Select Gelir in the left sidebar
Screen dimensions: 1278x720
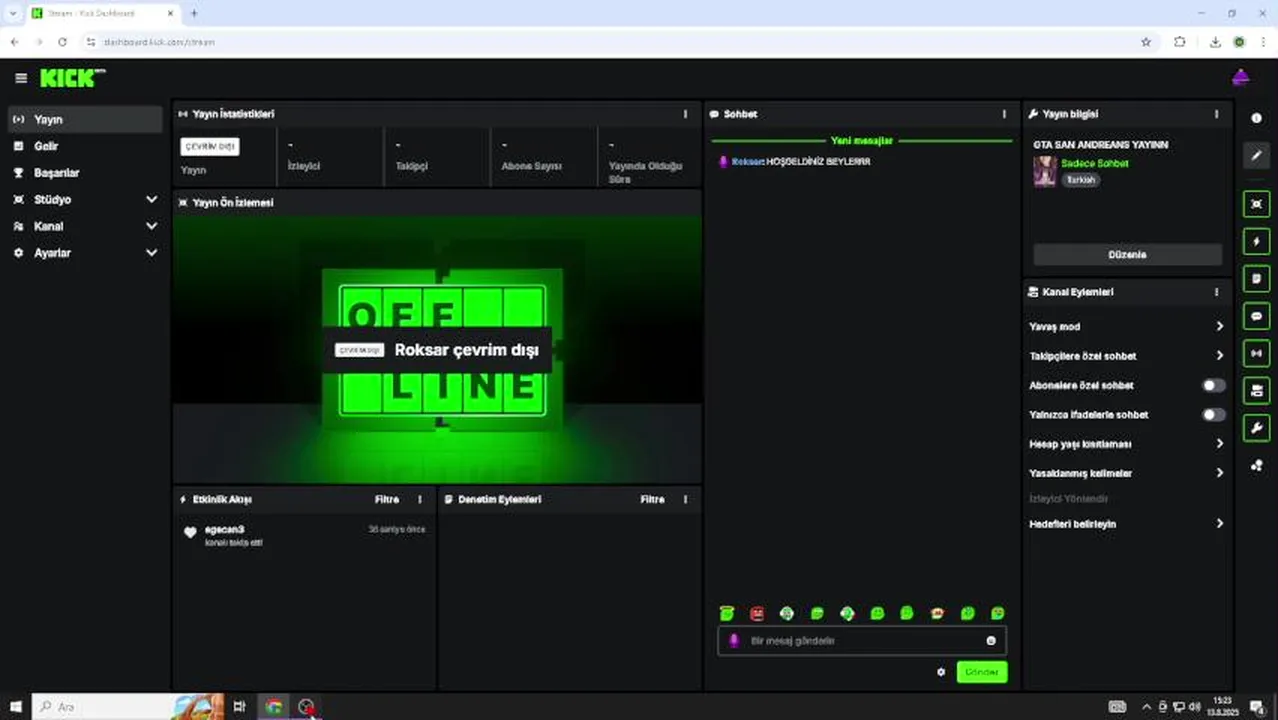(x=84, y=146)
